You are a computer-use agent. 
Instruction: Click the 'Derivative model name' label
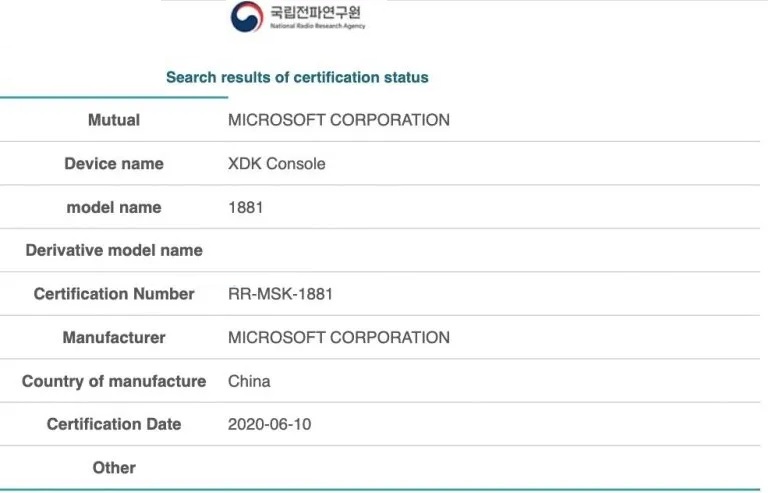pyautogui.click(x=114, y=250)
